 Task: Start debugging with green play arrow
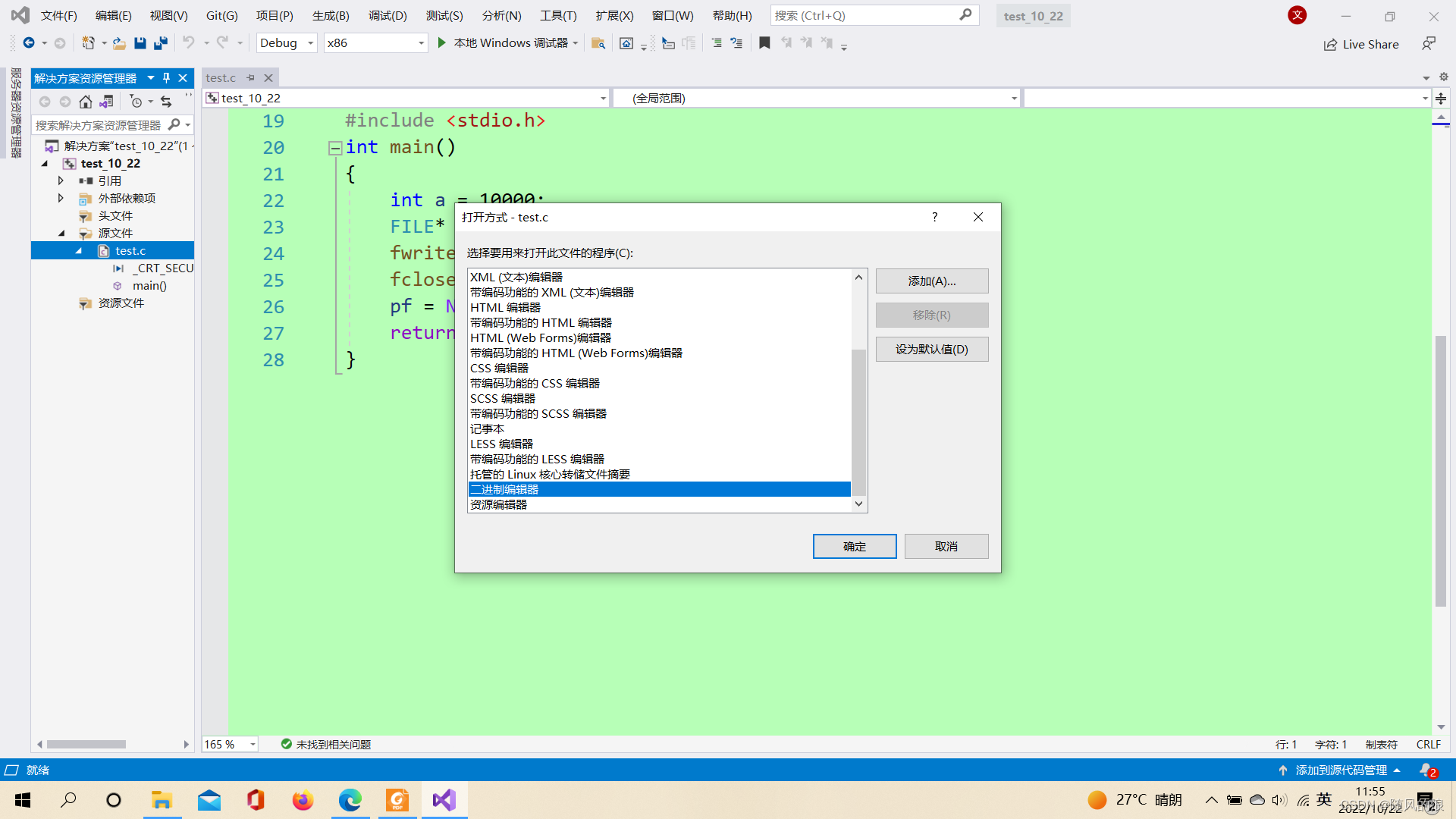(x=442, y=43)
